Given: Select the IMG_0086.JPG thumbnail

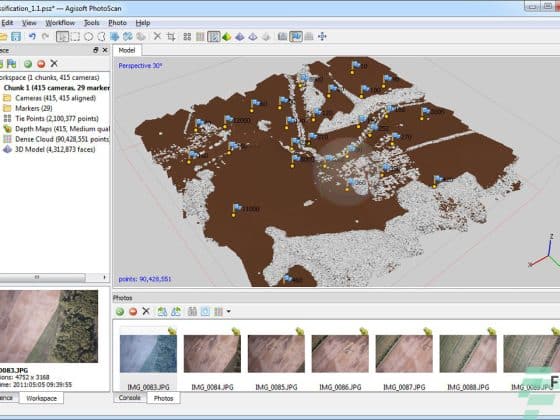Looking at the screenshot, I should [x=340, y=359].
